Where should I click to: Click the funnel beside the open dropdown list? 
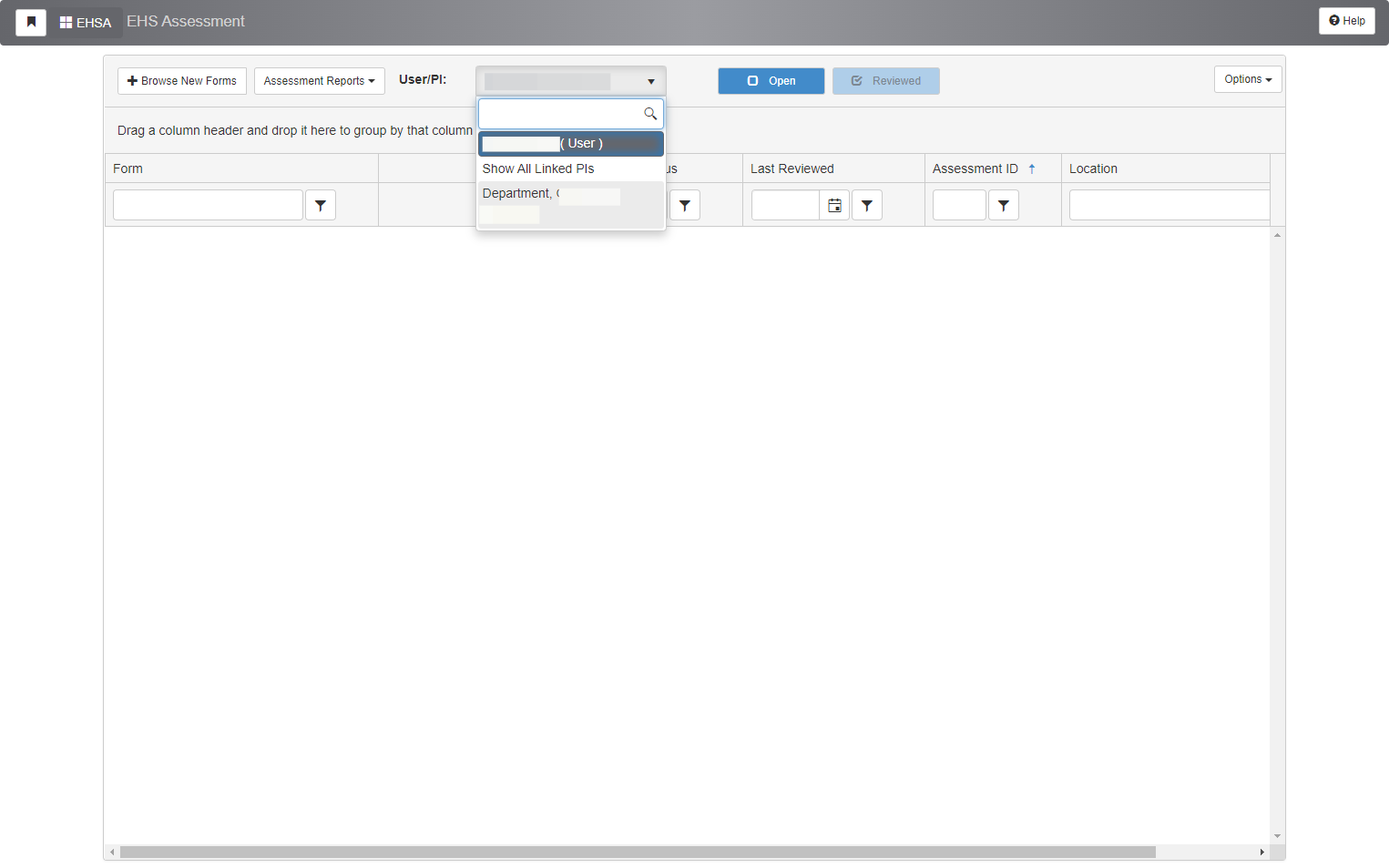click(685, 205)
